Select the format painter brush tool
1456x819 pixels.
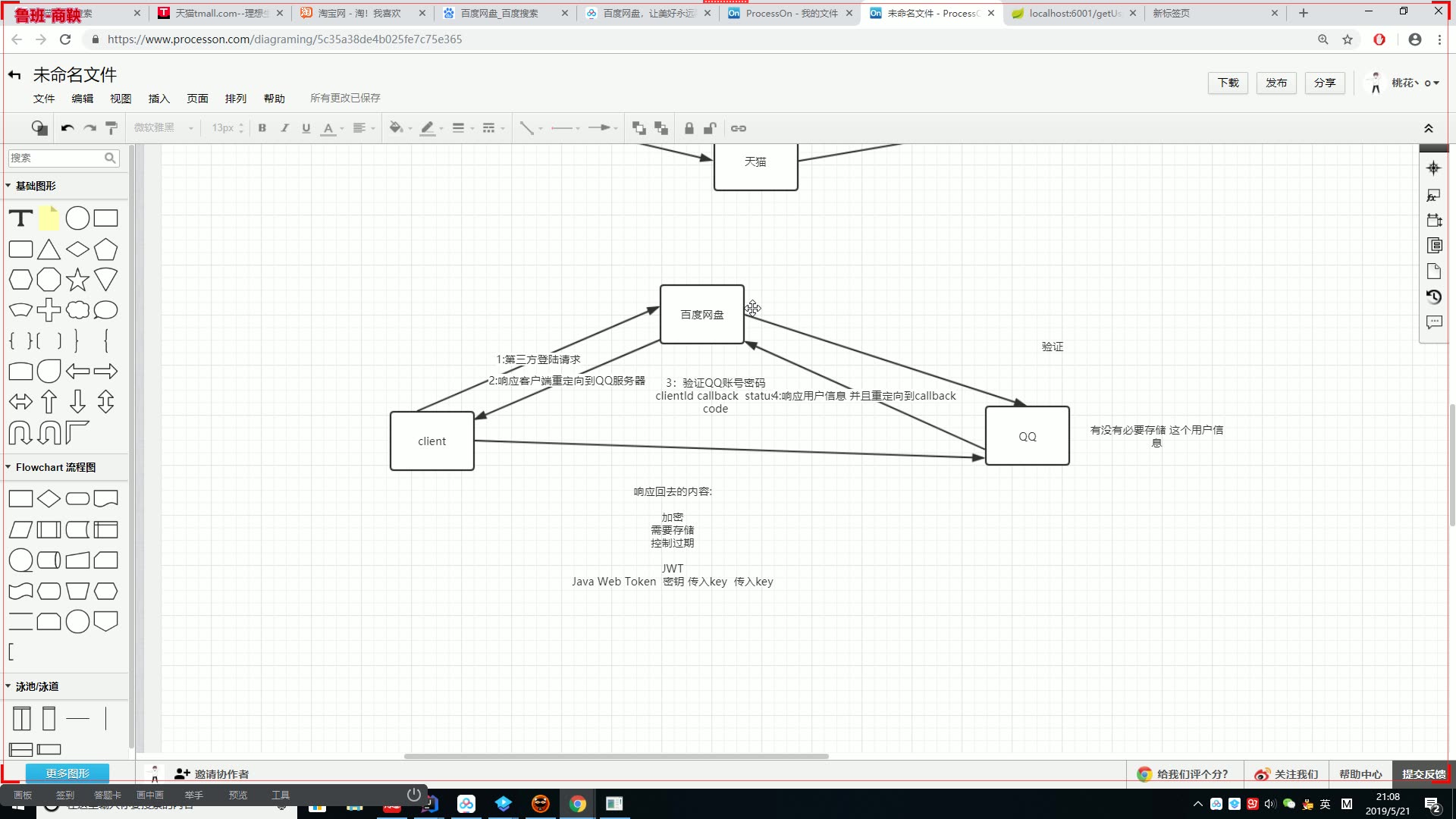pyautogui.click(x=111, y=128)
